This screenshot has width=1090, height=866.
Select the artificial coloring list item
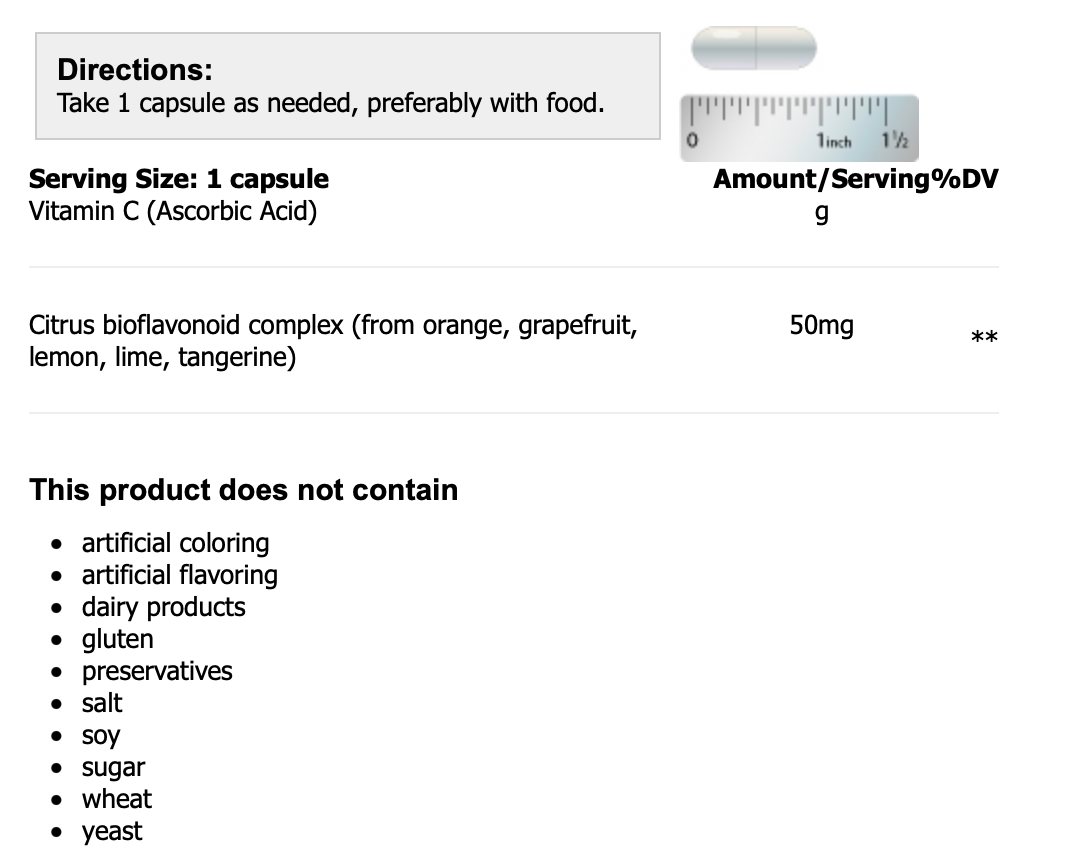(176, 543)
